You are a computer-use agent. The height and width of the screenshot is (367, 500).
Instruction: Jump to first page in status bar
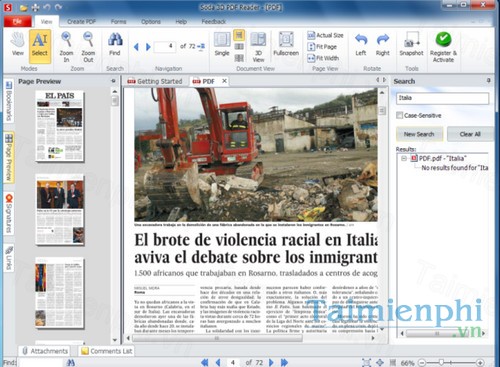tap(205, 362)
